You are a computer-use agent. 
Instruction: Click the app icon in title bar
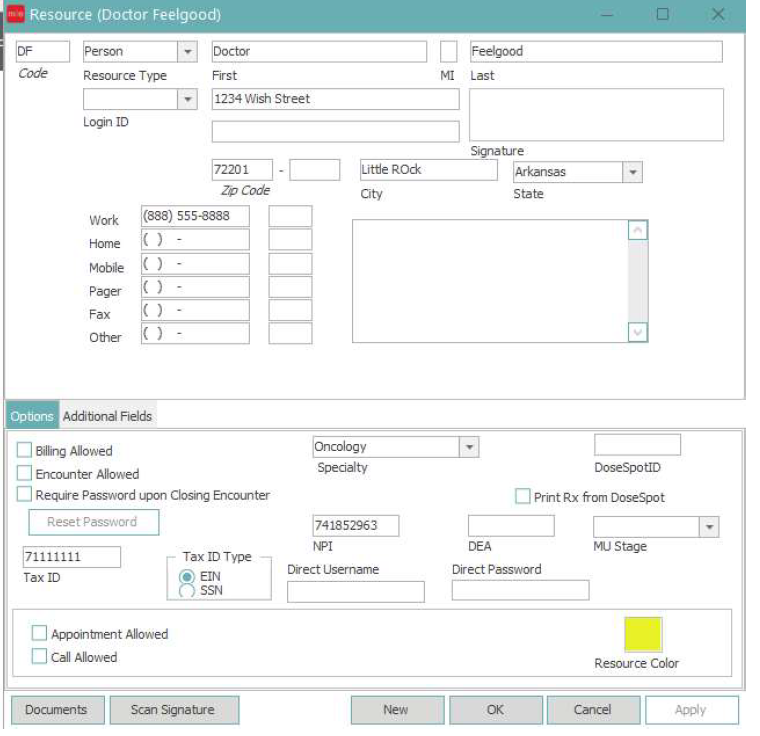click(15, 15)
